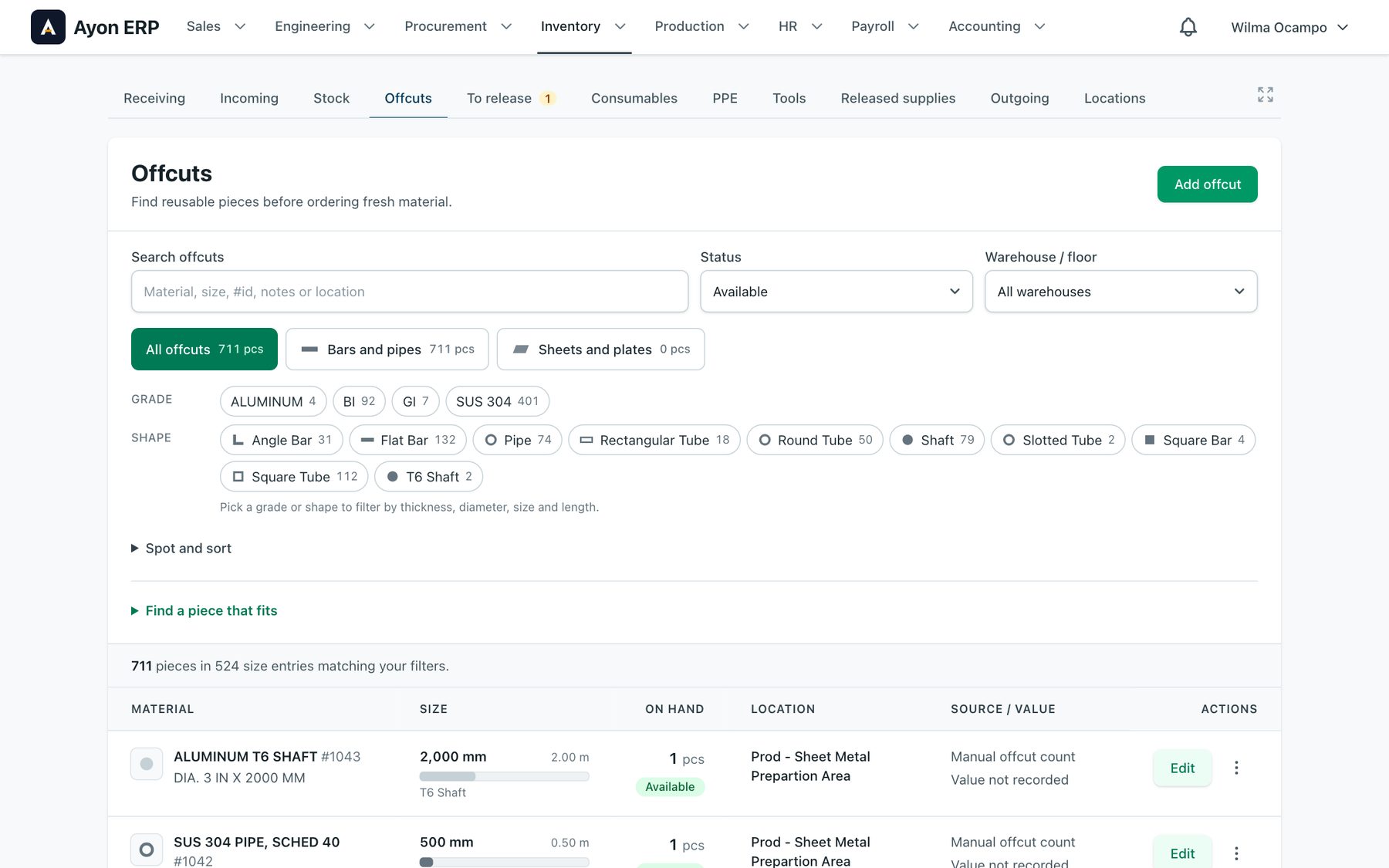Click the 500 mm length bar
This screenshot has width=1389, height=868.
point(505,862)
